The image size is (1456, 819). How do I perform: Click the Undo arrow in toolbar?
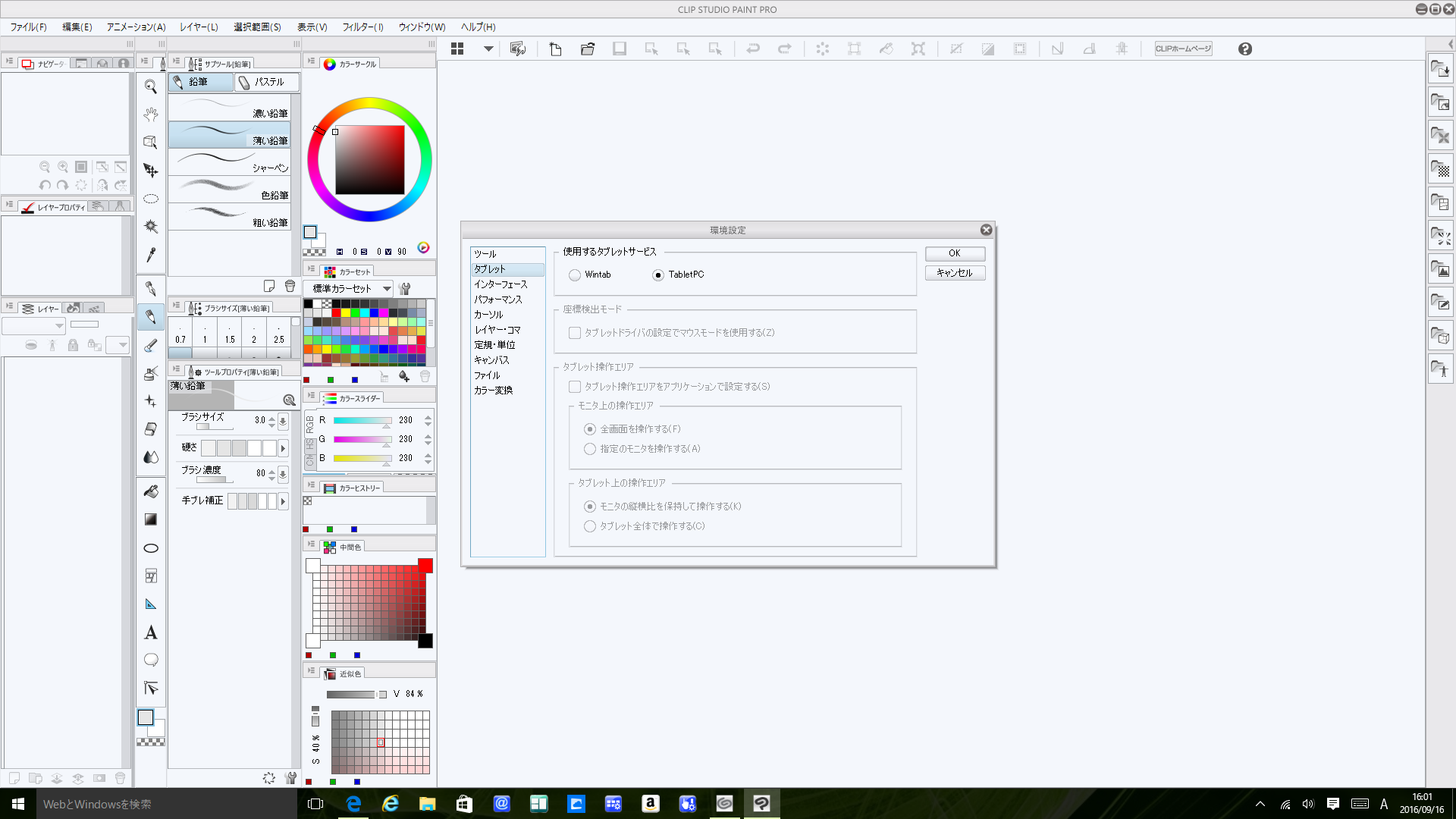pyautogui.click(x=752, y=49)
